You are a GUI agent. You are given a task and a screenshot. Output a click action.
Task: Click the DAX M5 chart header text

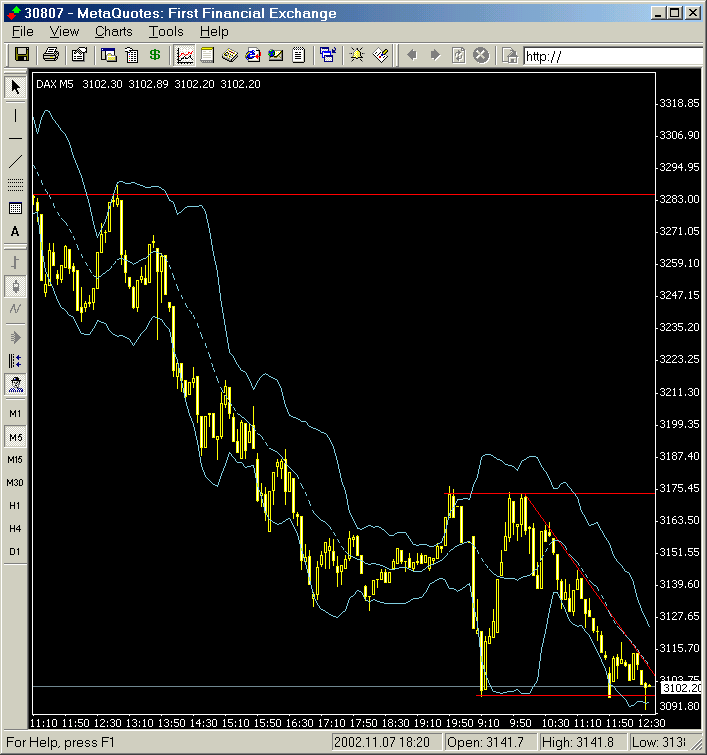tap(55, 84)
